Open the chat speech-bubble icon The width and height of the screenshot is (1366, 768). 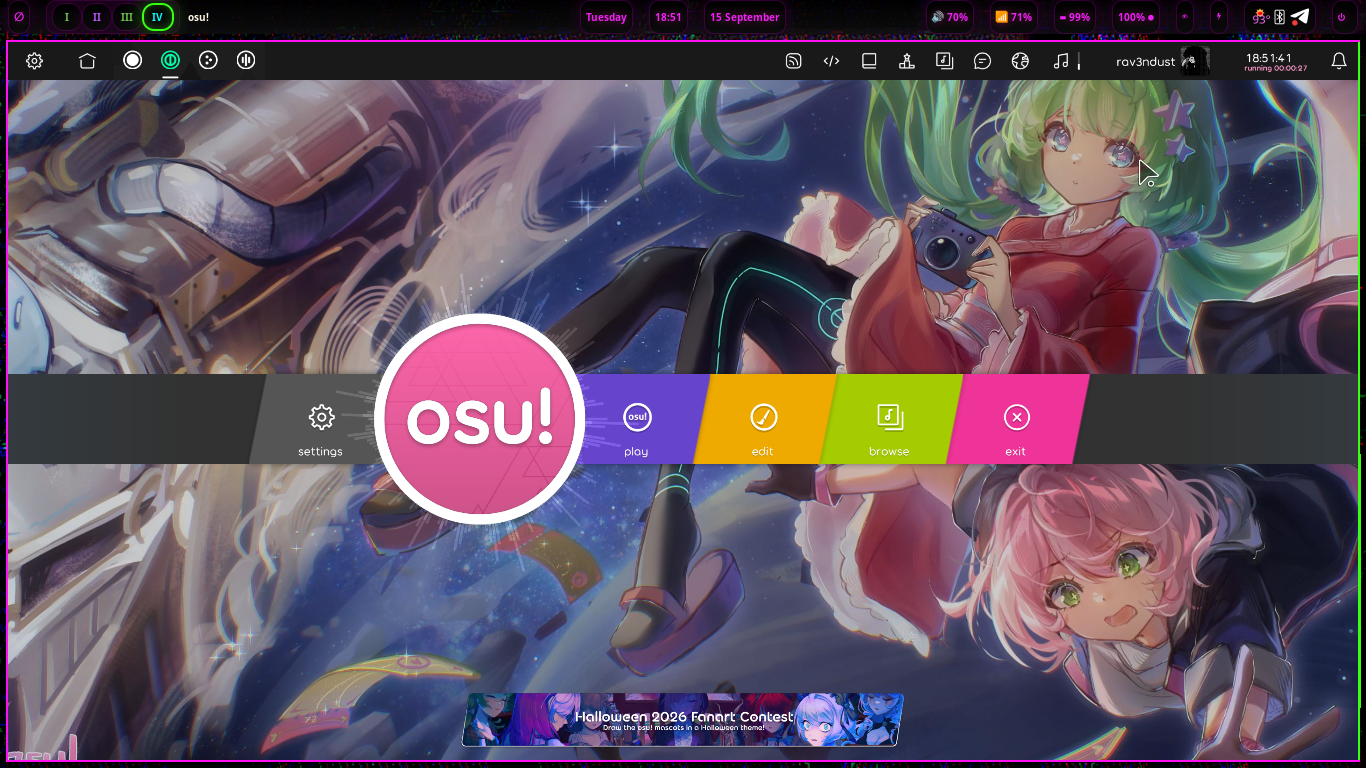pyautogui.click(x=982, y=61)
